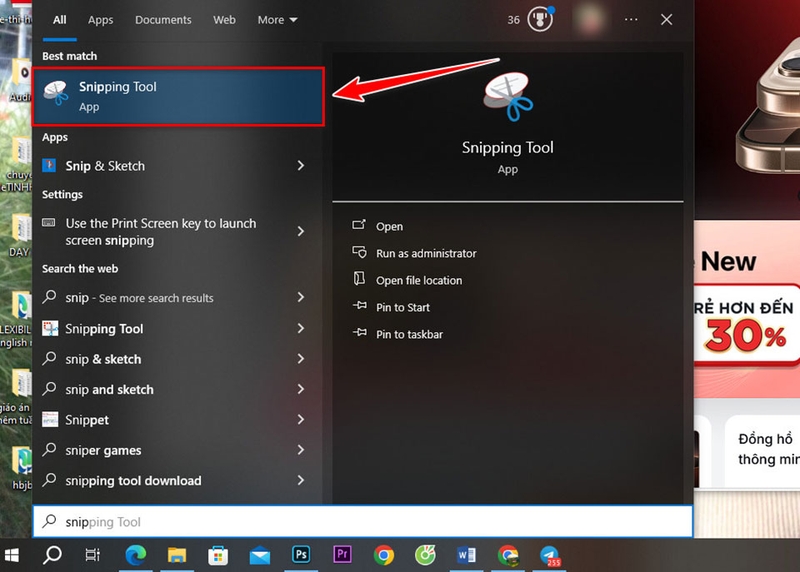Expand the 'snipping tool download' suggestion arrow

tap(301, 480)
